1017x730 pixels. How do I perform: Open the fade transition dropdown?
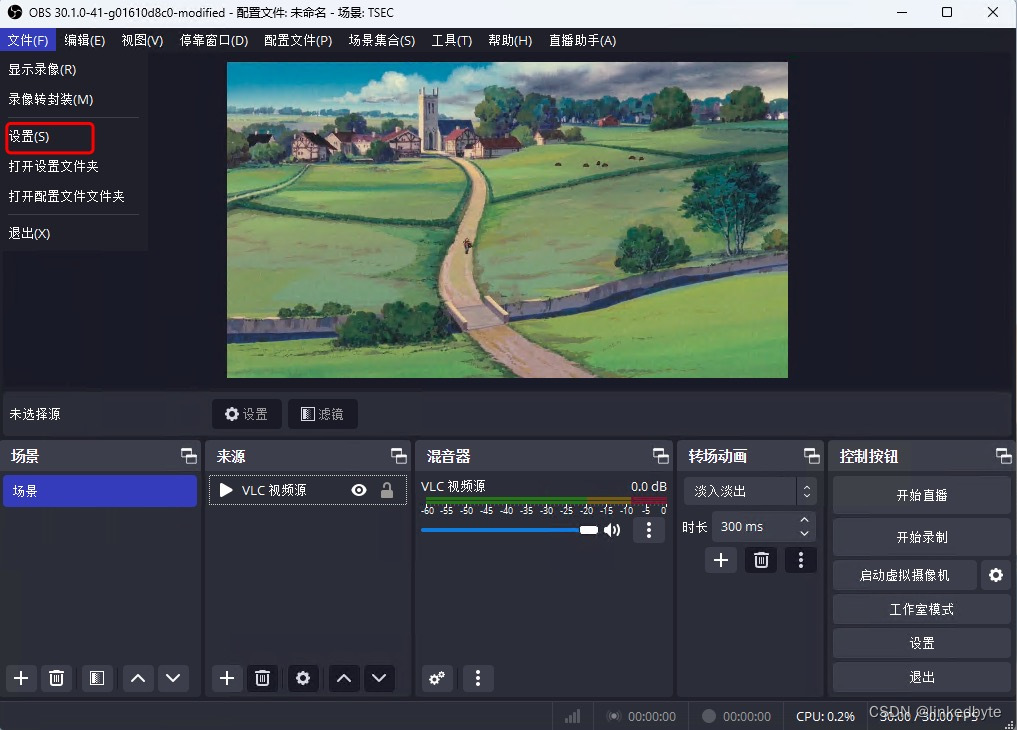pyautogui.click(x=750, y=491)
